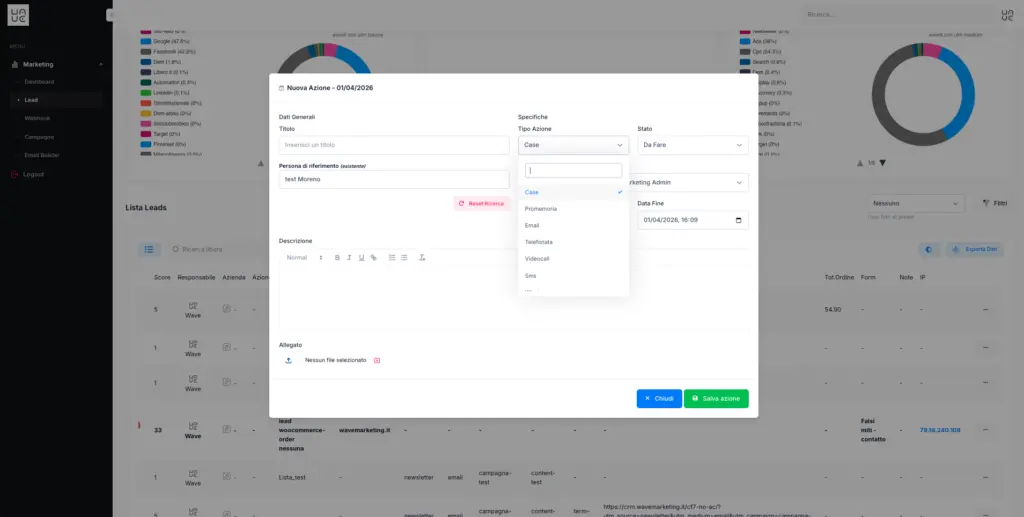Click the wavemarketing.it cell in the leads table
This screenshot has width=1024, height=517.
364,430
